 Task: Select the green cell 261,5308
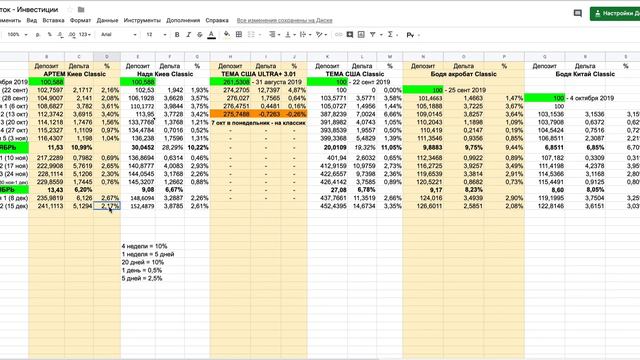point(230,82)
